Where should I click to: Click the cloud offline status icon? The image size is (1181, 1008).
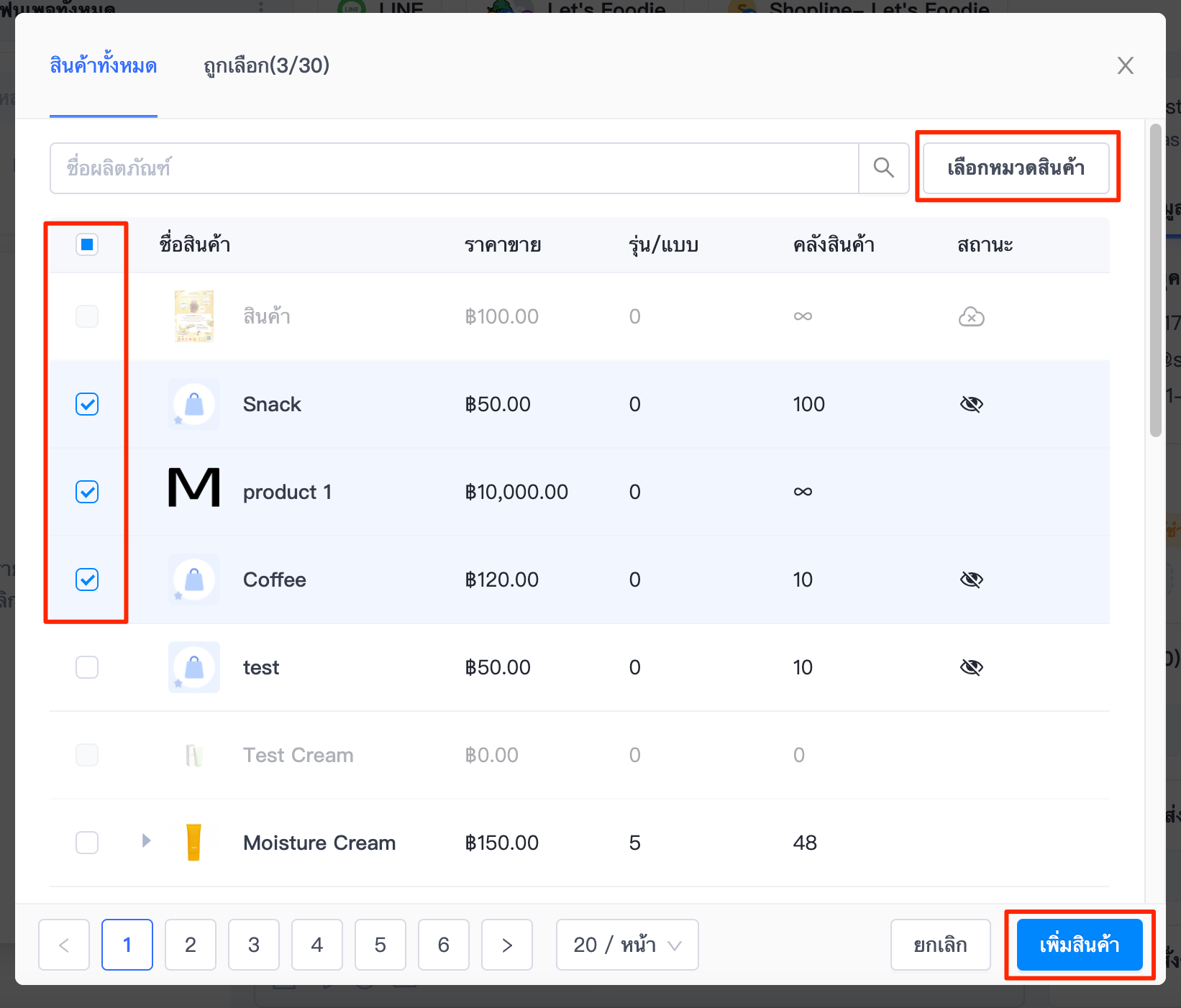click(972, 316)
